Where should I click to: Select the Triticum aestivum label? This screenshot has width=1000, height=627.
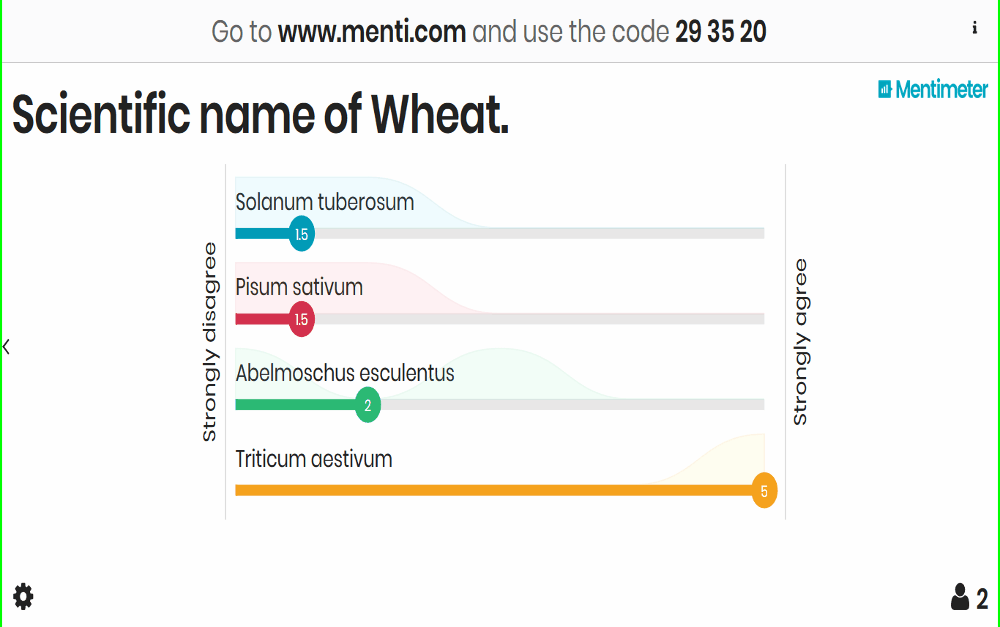pyautogui.click(x=314, y=459)
